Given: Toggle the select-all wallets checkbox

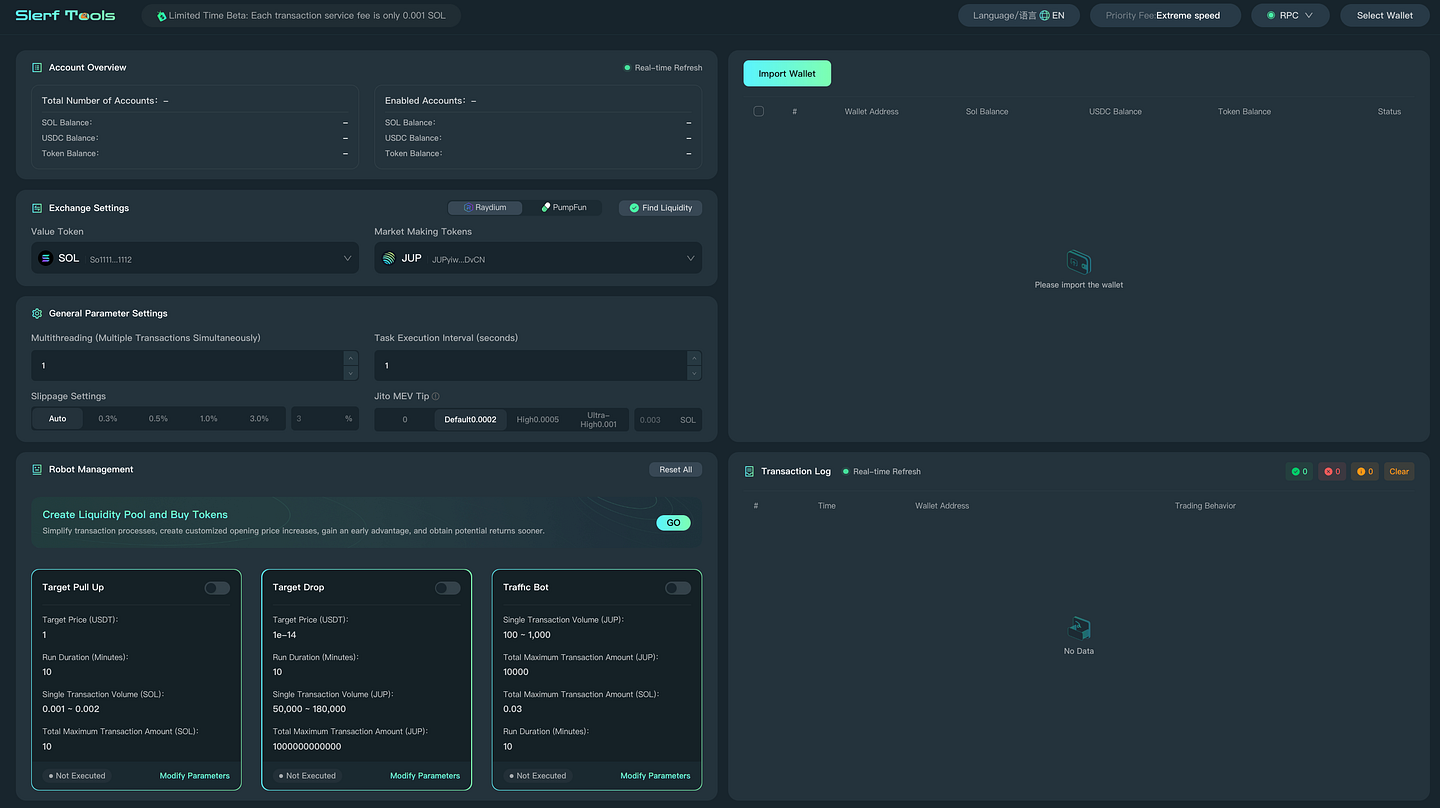Looking at the screenshot, I should click(x=758, y=111).
